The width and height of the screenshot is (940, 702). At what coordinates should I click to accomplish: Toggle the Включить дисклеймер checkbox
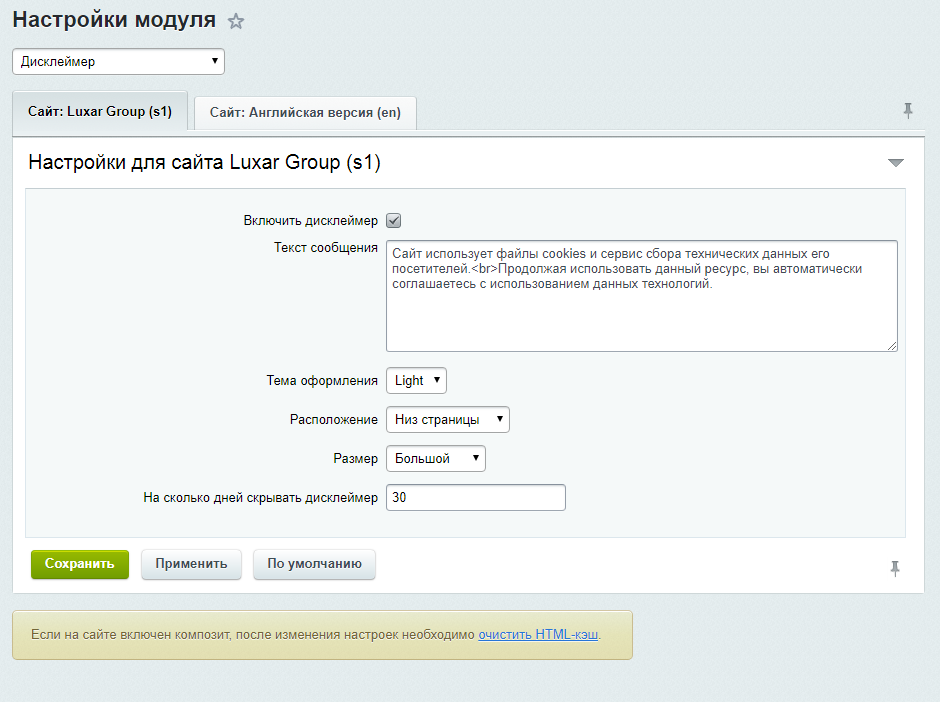pyautogui.click(x=393, y=221)
